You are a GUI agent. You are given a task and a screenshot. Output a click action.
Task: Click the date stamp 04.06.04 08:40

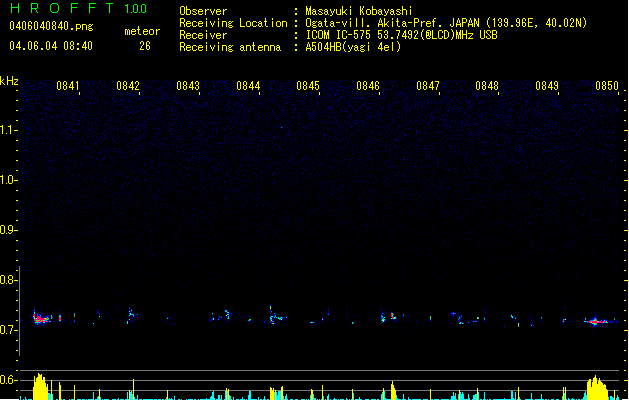coord(51,46)
